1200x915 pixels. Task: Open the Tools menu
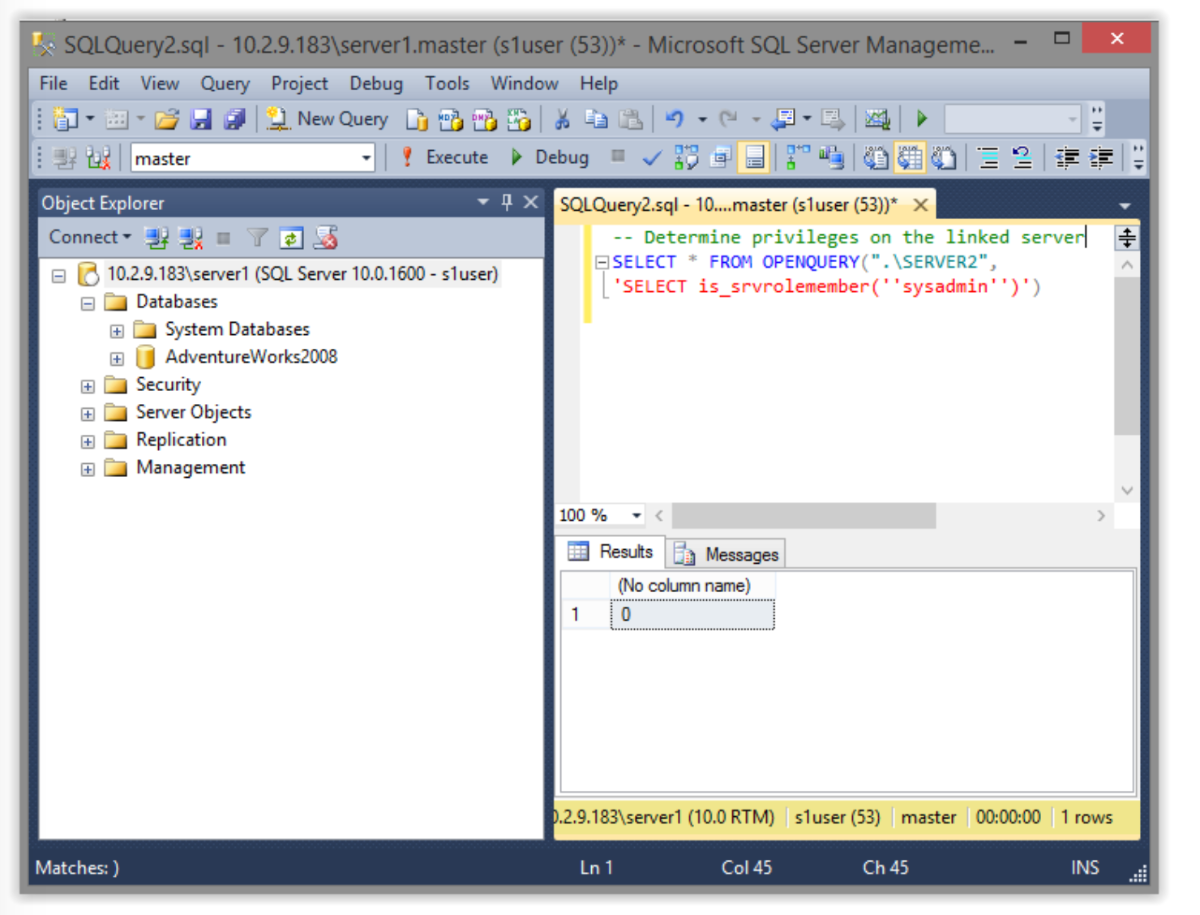tap(447, 83)
